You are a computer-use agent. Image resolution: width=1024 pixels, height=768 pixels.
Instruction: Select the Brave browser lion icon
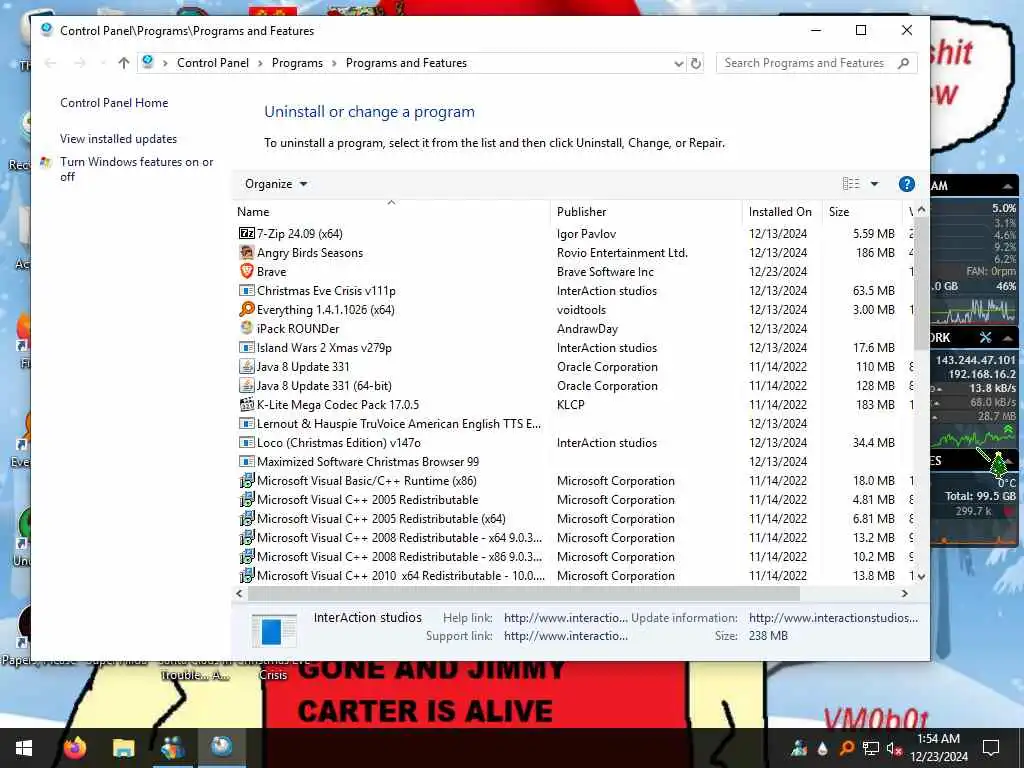[246, 271]
